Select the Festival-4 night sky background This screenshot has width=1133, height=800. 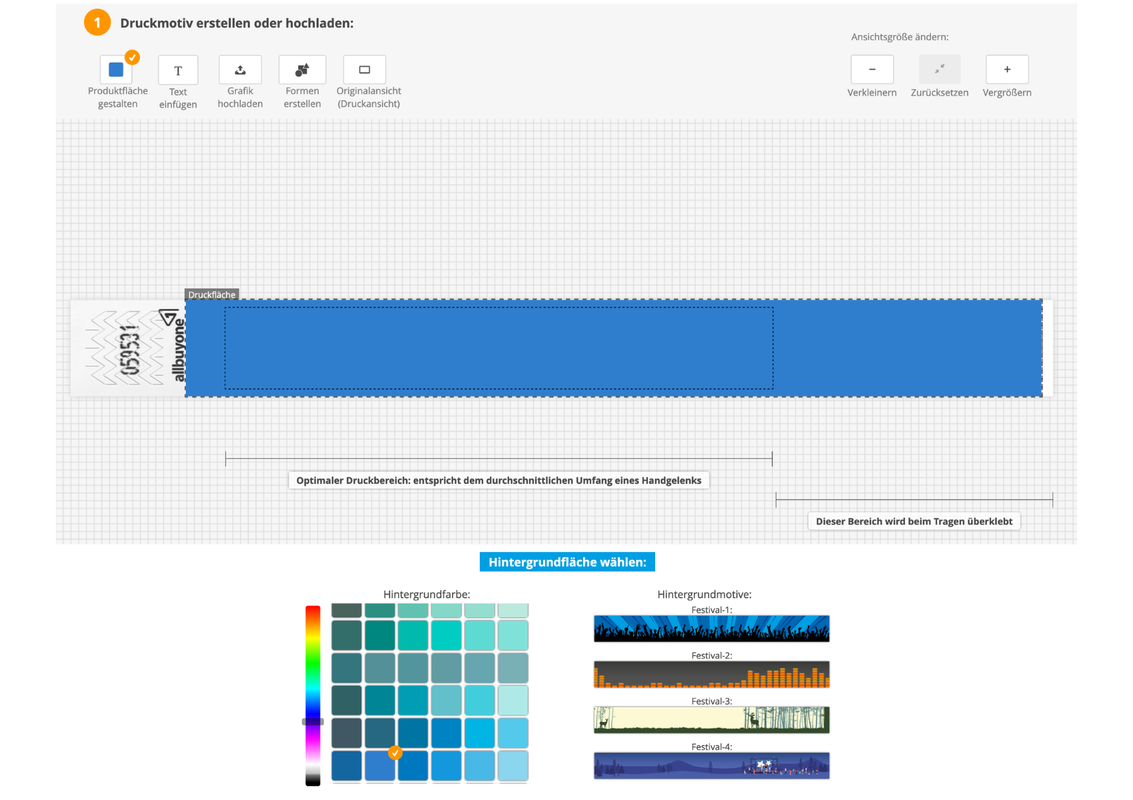point(711,766)
